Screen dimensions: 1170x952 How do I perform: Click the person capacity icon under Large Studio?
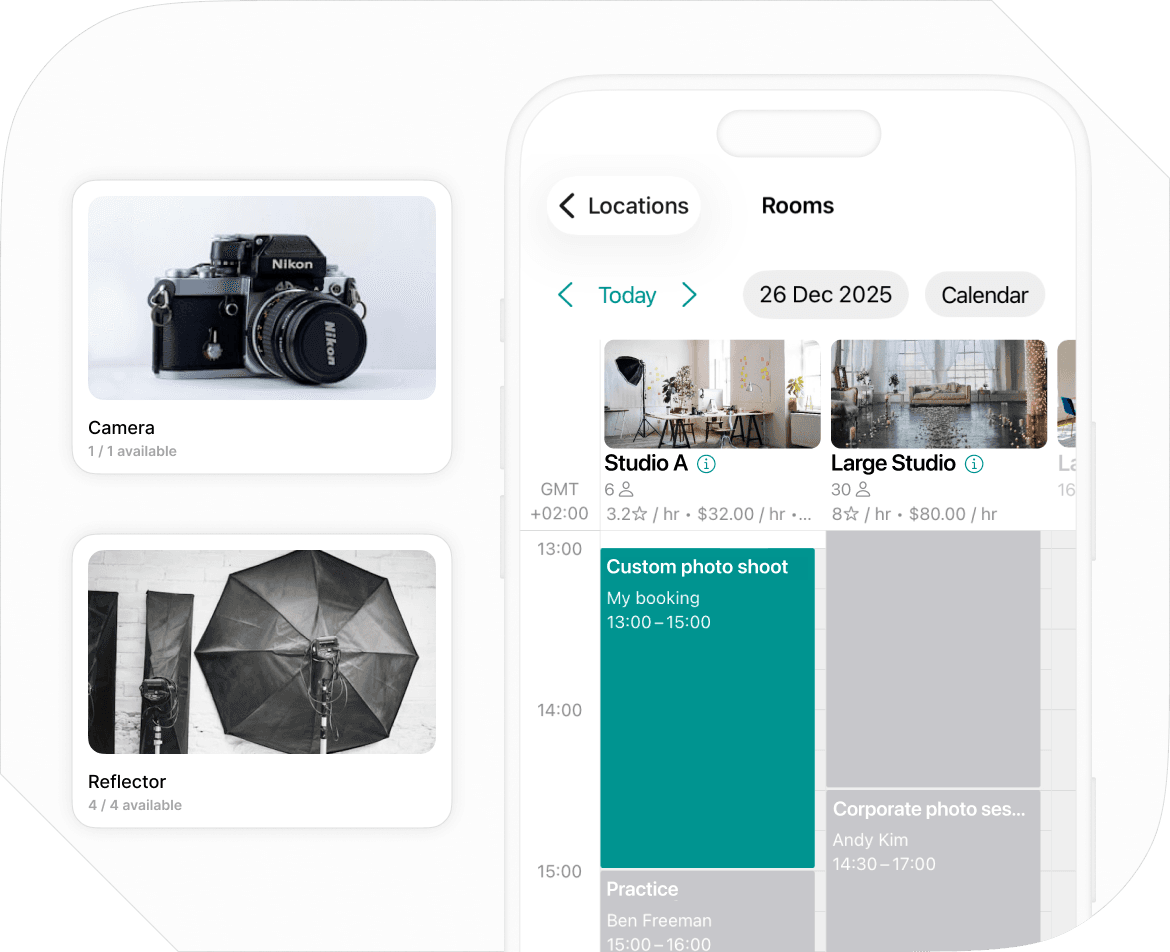click(x=865, y=489)
